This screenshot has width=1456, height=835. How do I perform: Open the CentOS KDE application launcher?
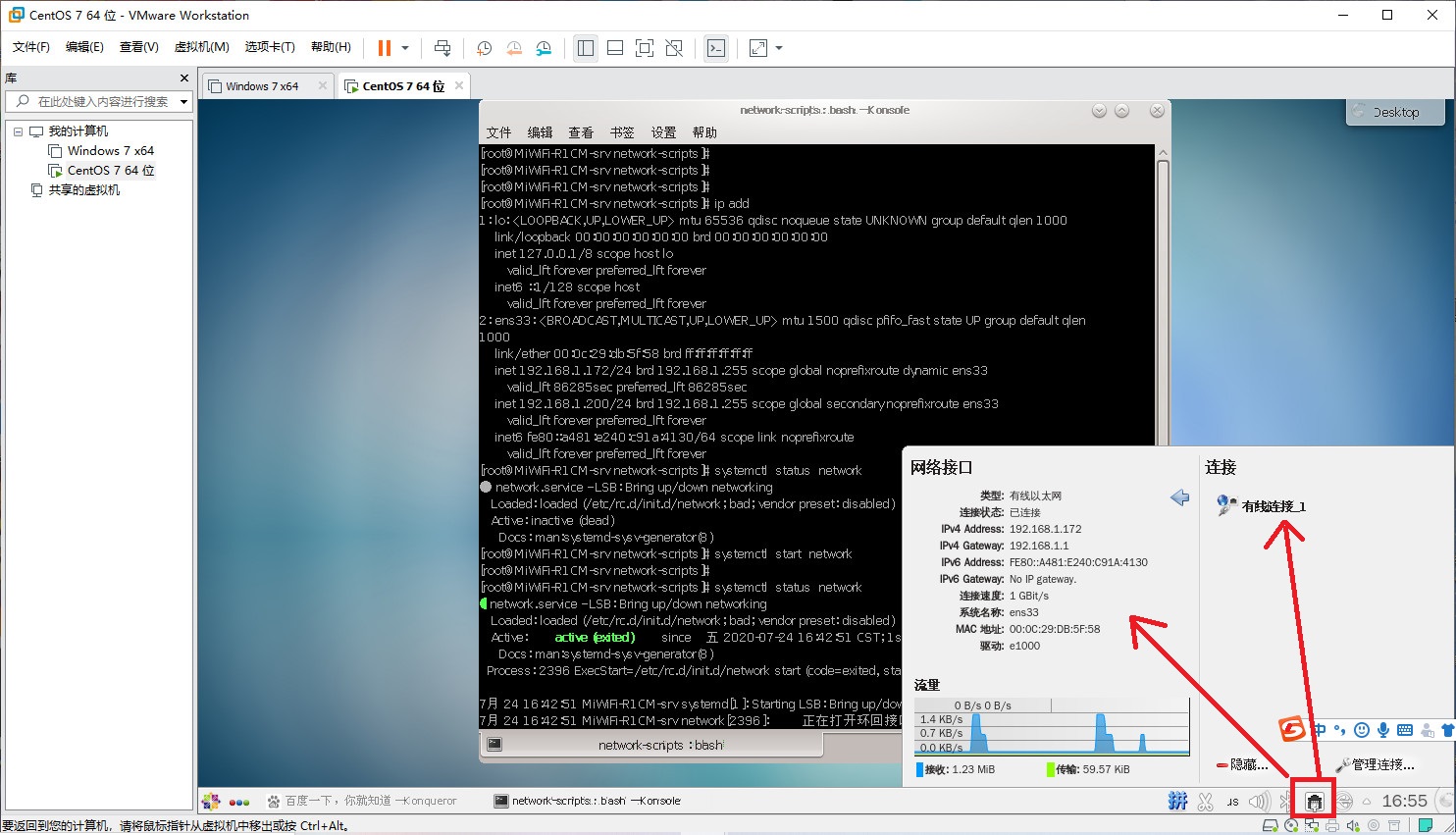point(211,801)
